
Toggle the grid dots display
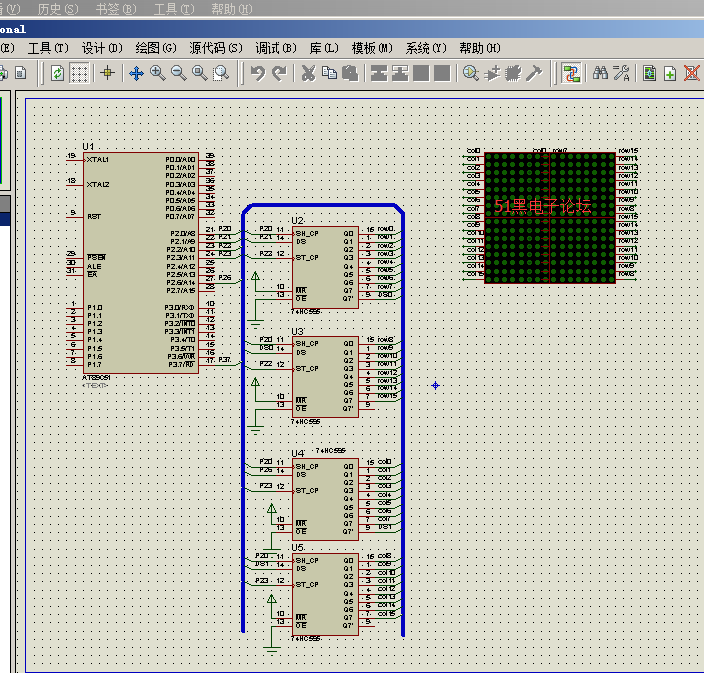click(x=79, y=73)
